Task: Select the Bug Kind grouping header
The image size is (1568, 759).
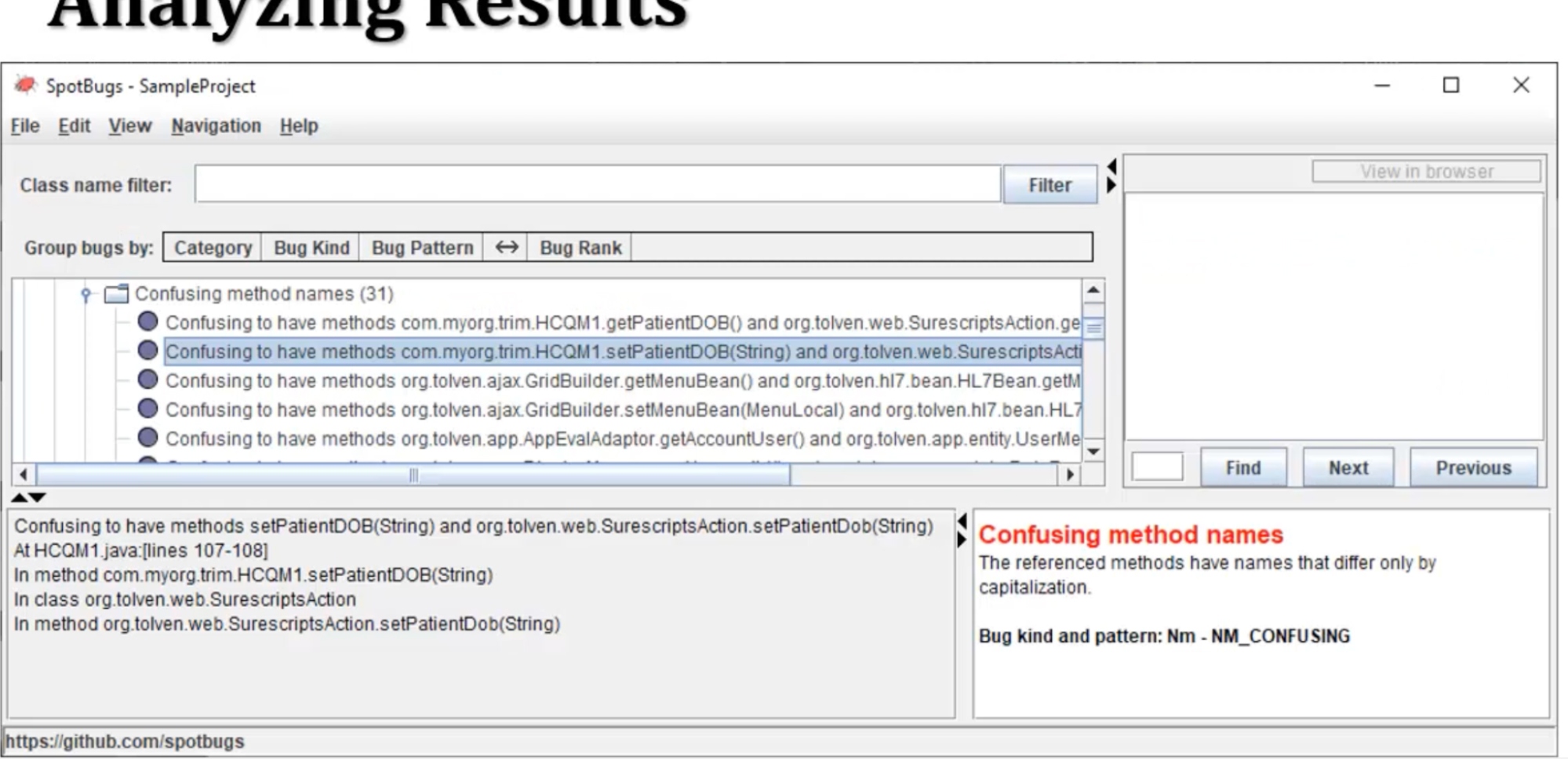Action: 311,248
